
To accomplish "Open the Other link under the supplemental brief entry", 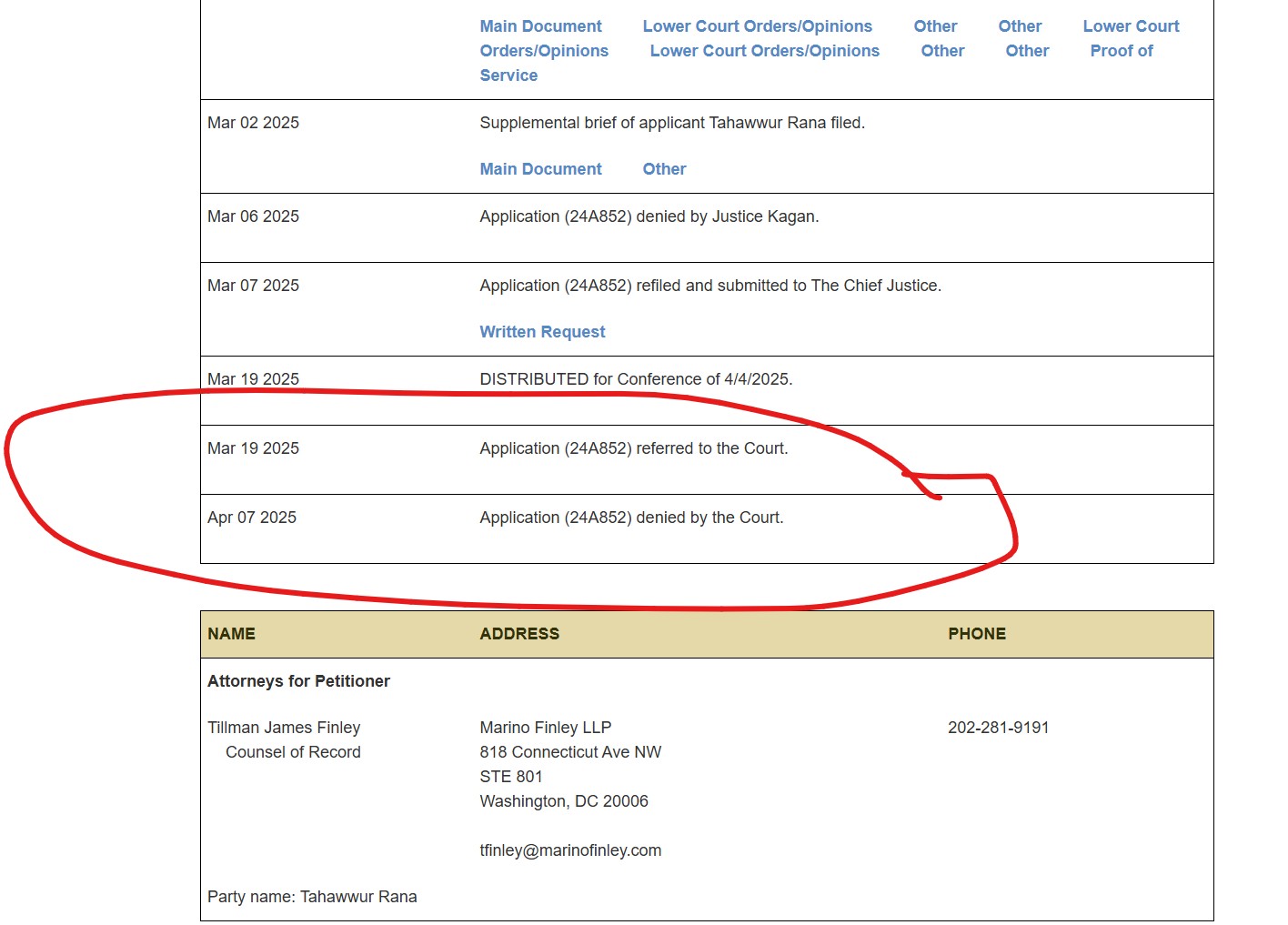I will click(664, 169).
